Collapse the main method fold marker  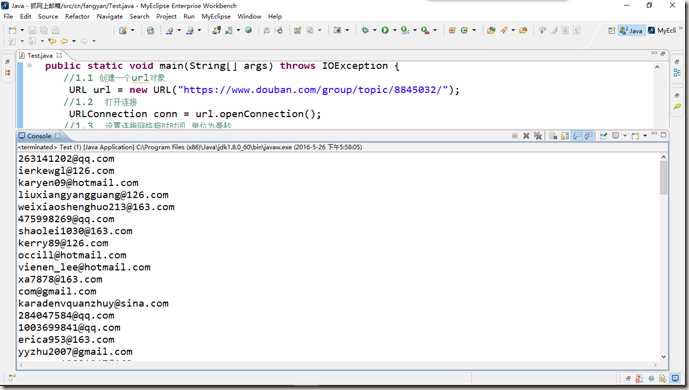coord(29,65)
